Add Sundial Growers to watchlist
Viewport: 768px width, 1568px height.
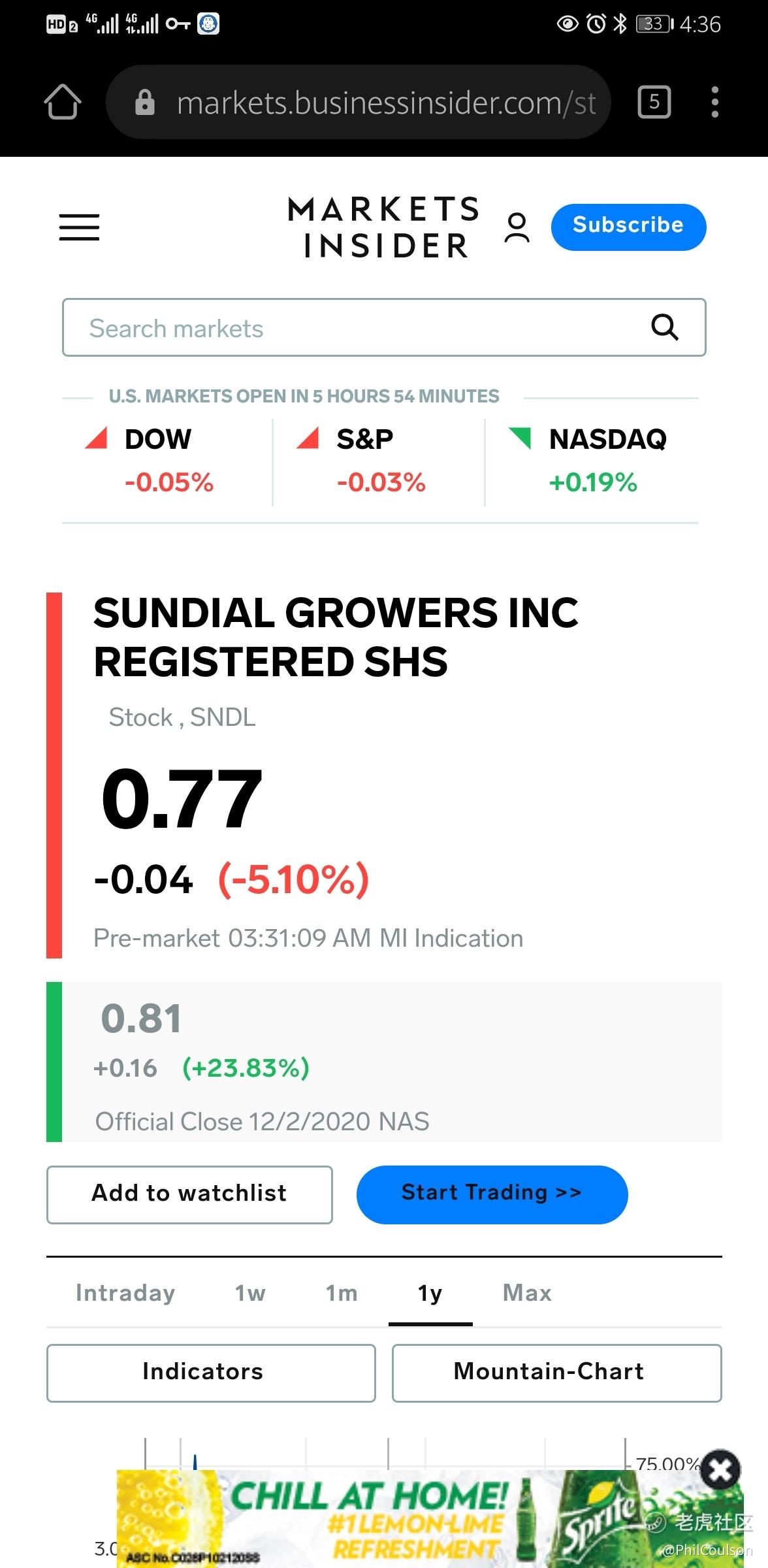coord(189,1194)
